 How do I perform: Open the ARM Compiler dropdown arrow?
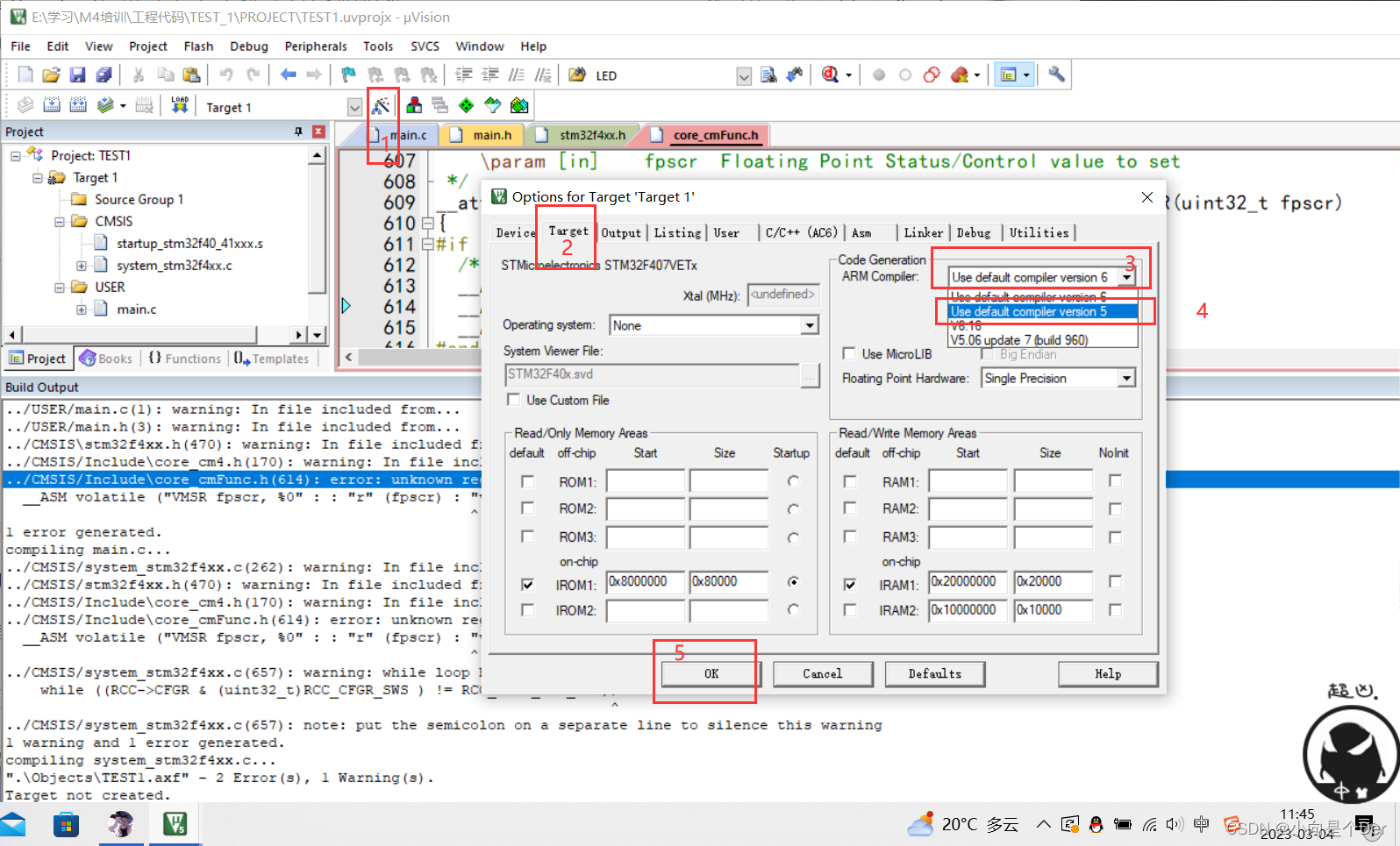click(x=1127, y=277)
